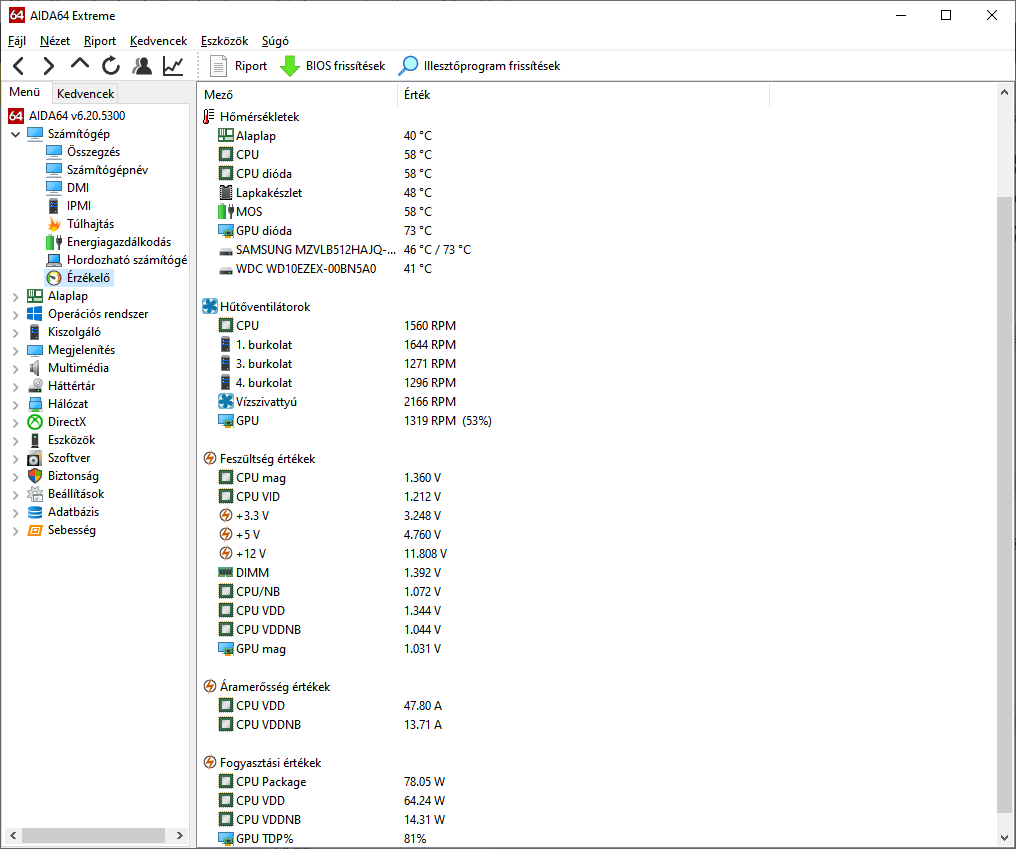Click the green BIOS frissítések download arrow
Viewport: 1016px width, 849px height.
point(290,65)
